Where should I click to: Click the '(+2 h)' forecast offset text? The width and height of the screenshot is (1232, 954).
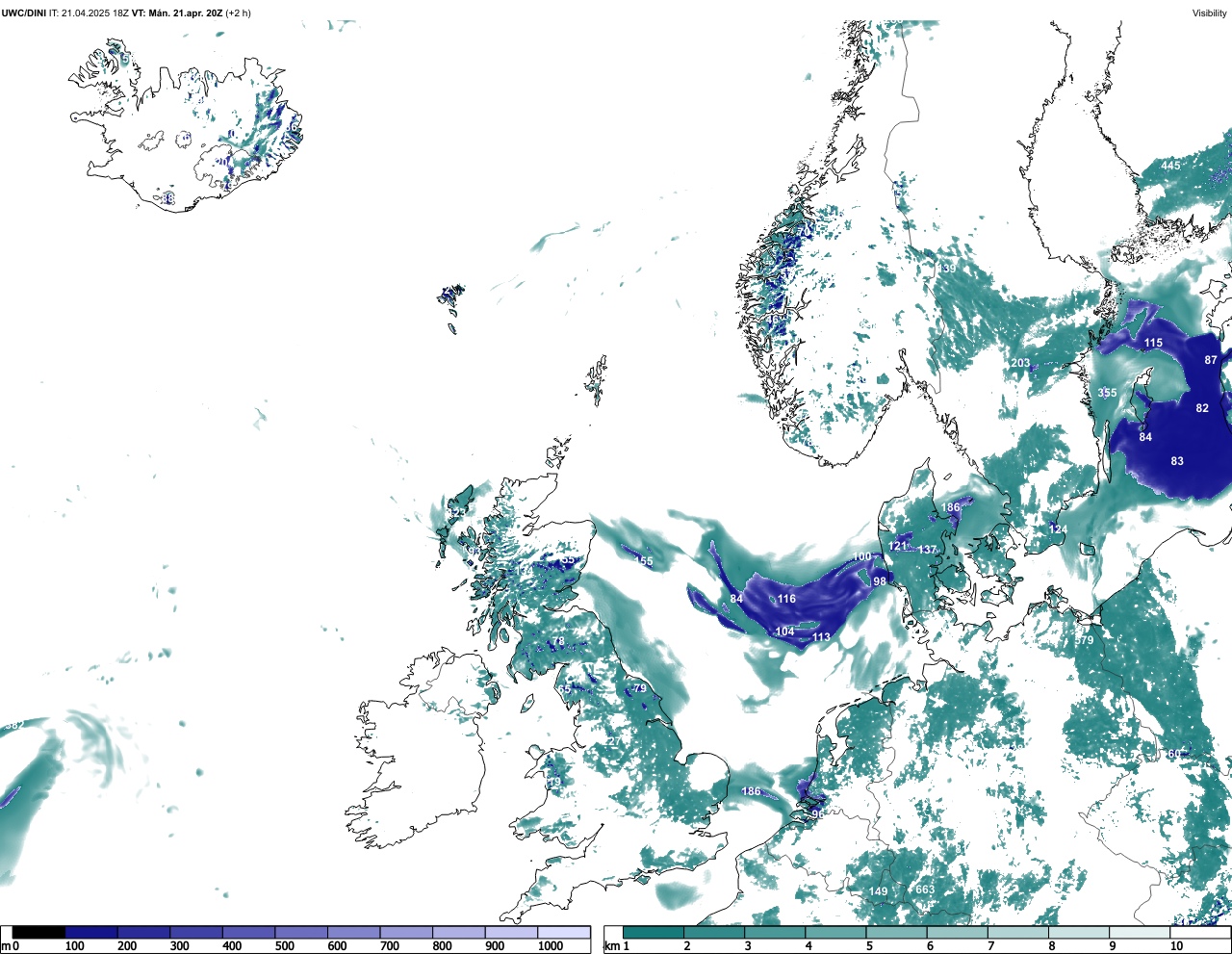point(239,13)
